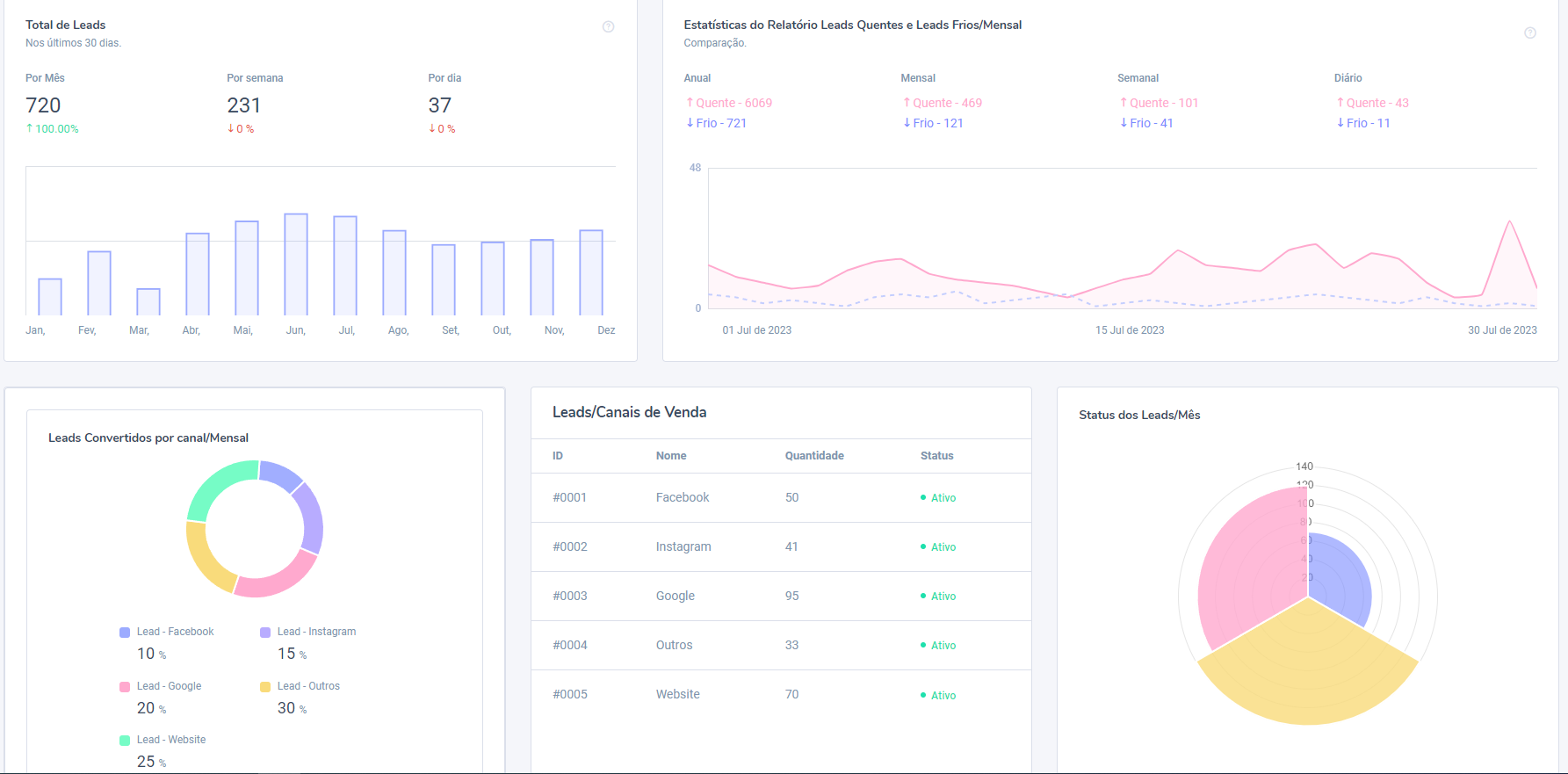Click green up arrow beside 100.00%
This screenshot has width=1568, height=774.
pos(30,128)
